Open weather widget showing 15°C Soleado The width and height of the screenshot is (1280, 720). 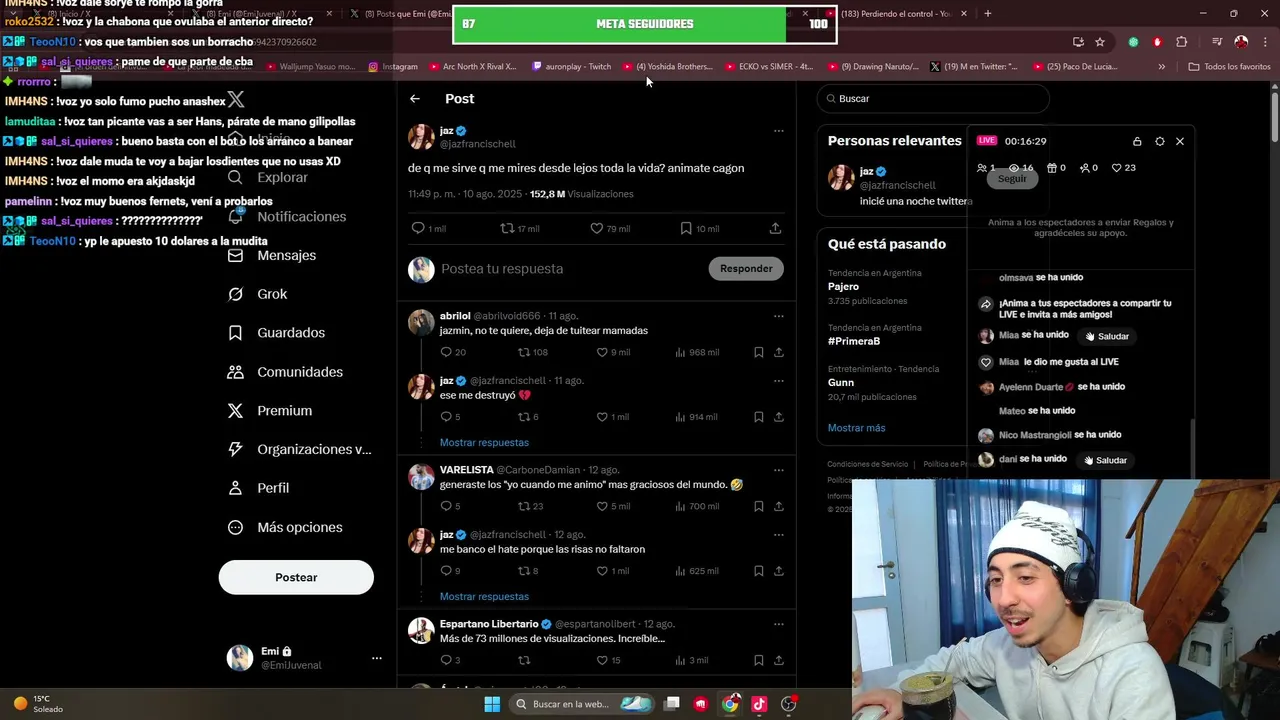point(38,704)
